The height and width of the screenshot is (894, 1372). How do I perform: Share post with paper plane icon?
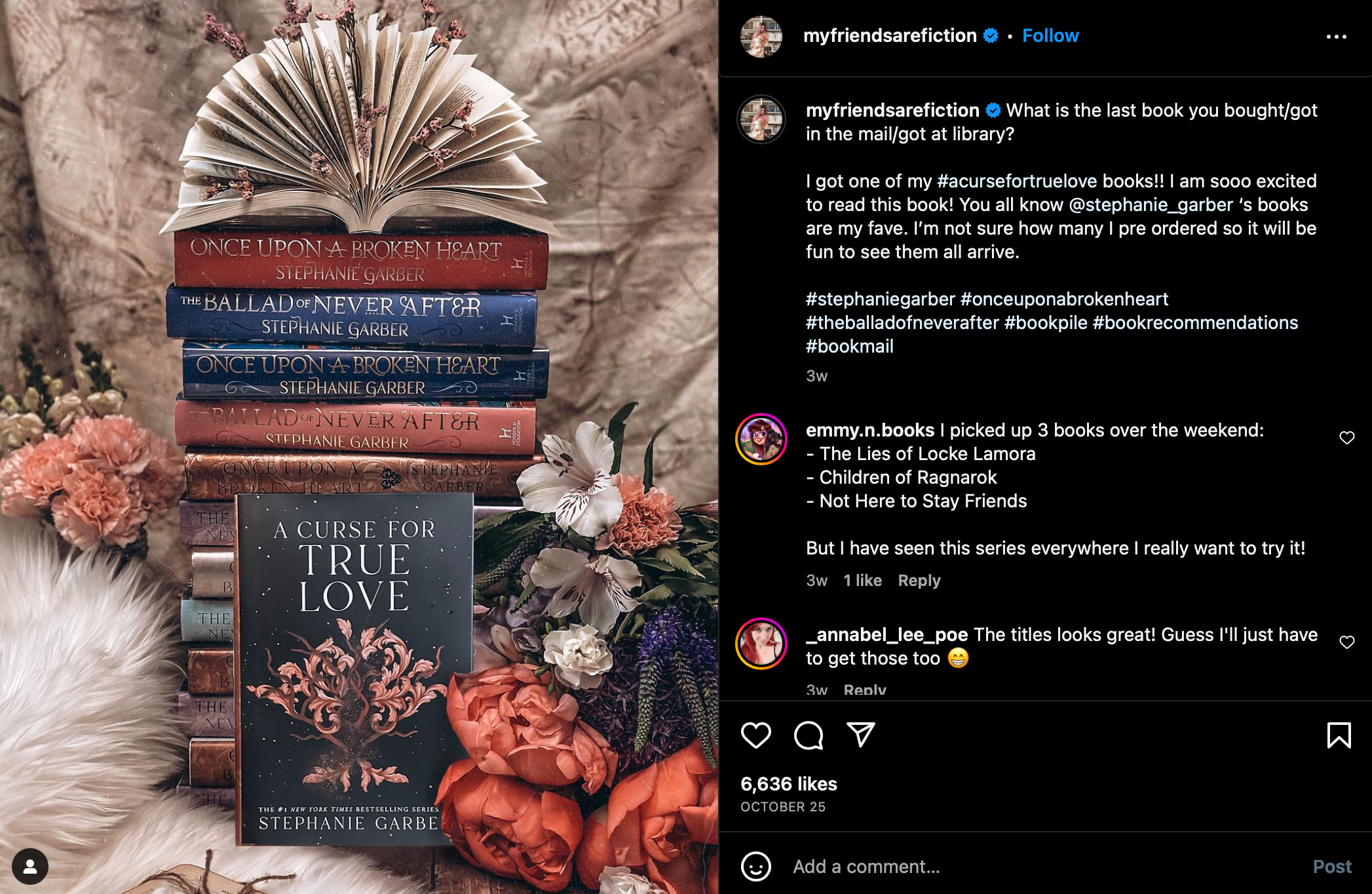coord(861,735)
